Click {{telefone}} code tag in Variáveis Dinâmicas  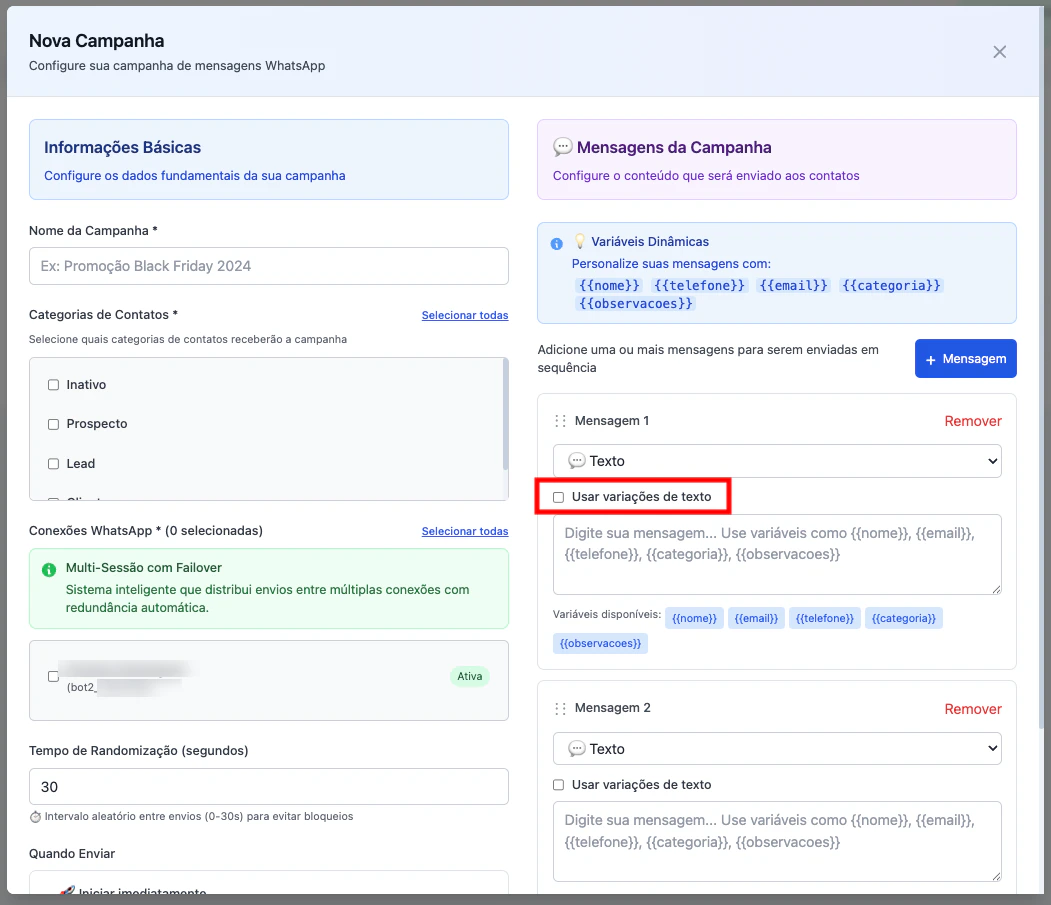click(699, 286)
